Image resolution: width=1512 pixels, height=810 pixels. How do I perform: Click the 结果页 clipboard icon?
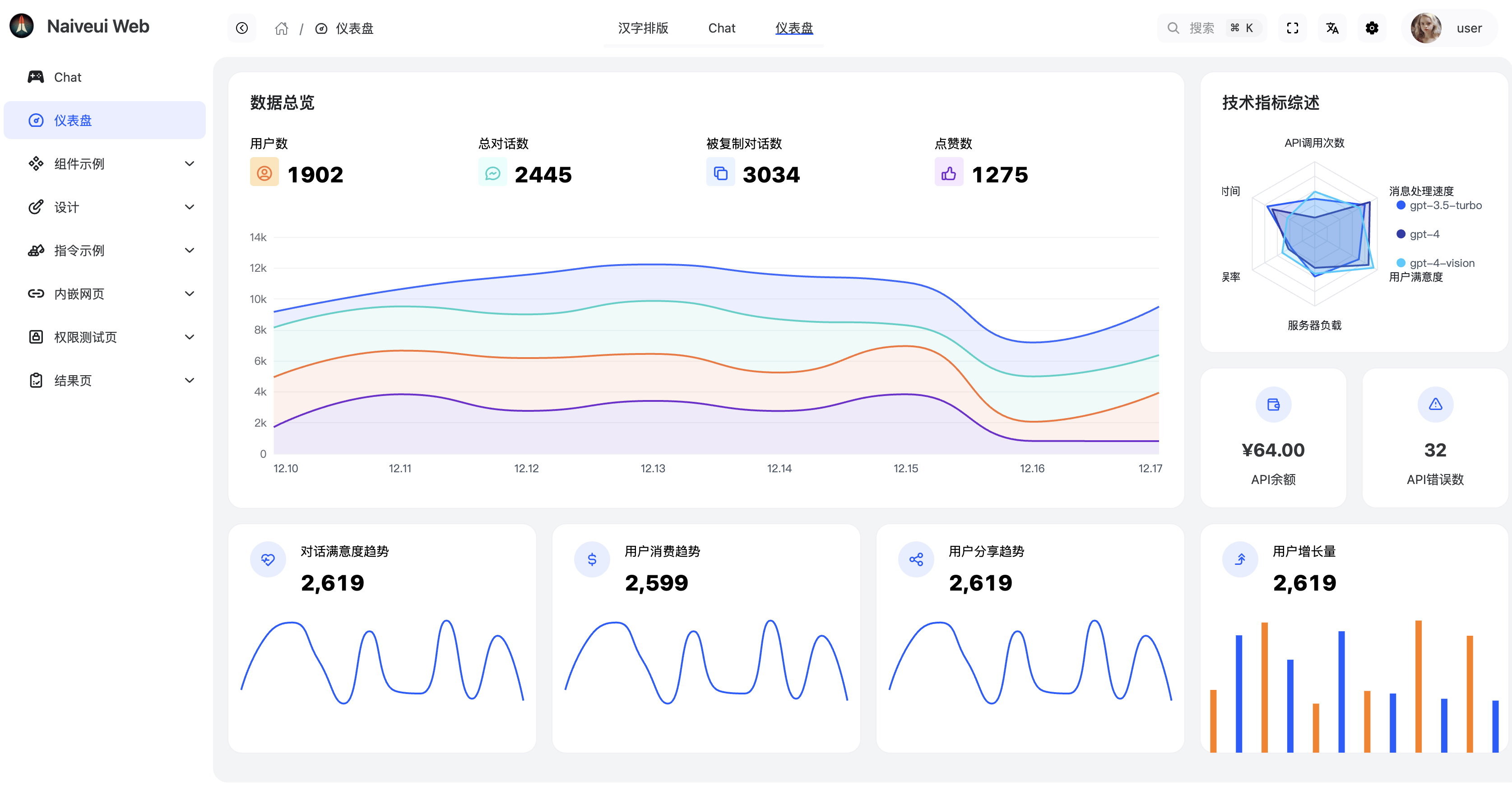(36, 381)
